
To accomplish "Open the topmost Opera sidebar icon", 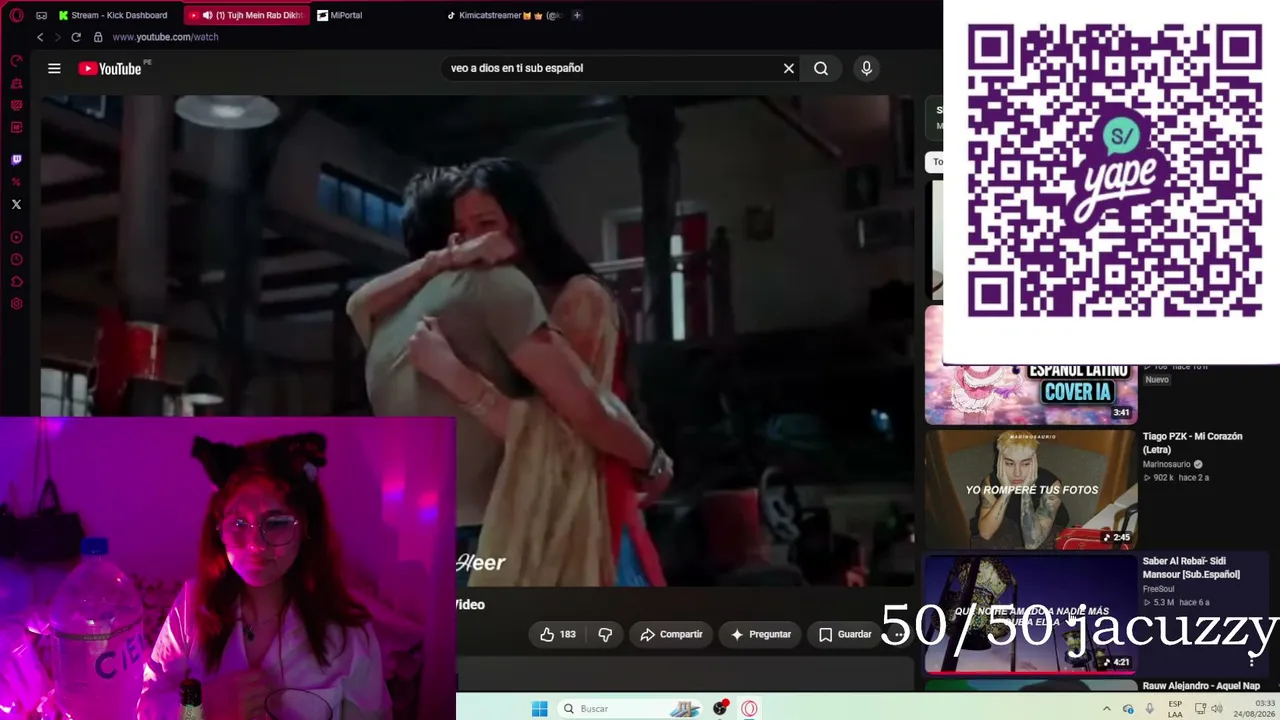I will pyautogui.click(x=16, y=62).
